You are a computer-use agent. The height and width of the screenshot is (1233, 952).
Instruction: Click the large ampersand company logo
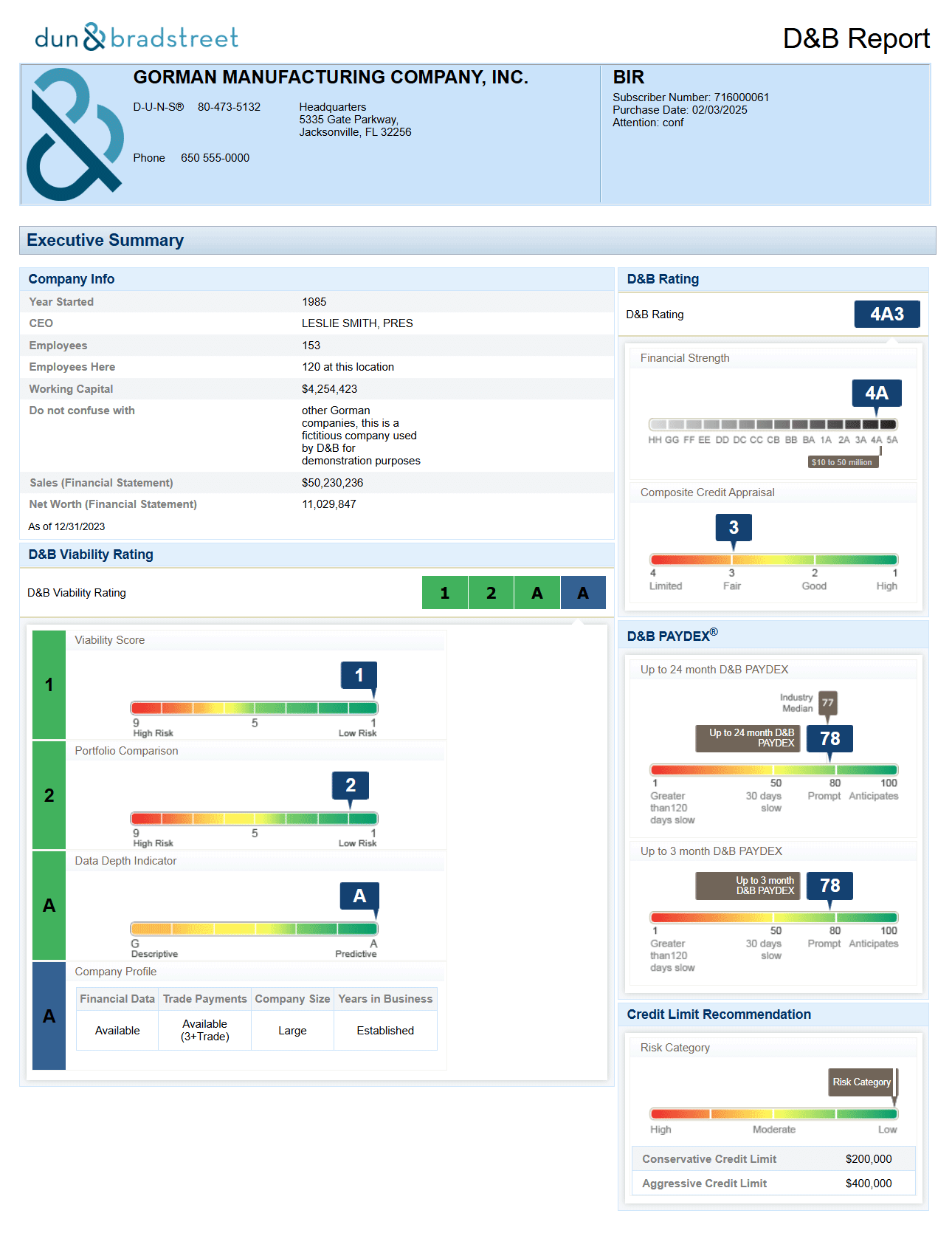click(75, 134)
